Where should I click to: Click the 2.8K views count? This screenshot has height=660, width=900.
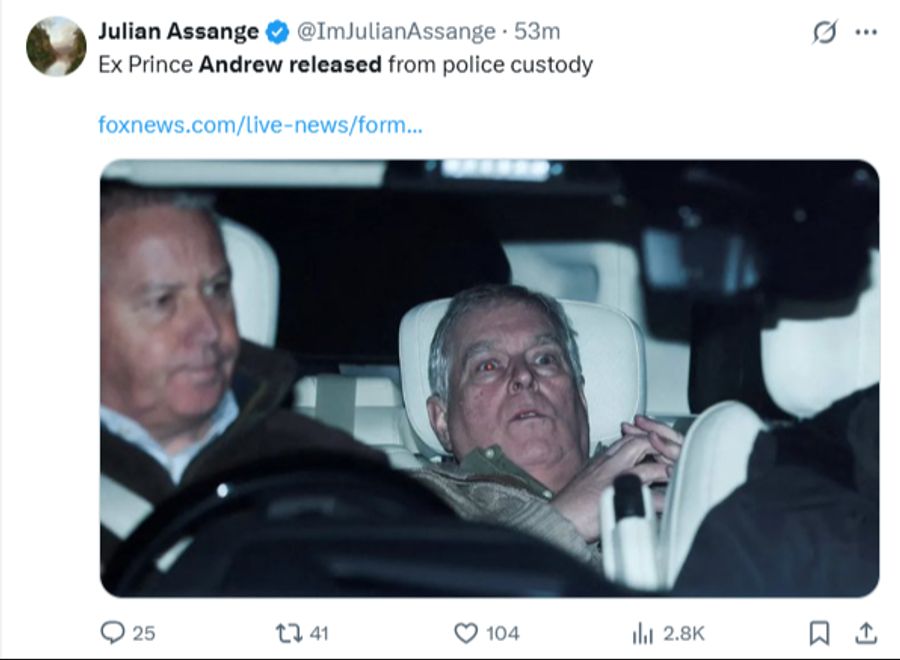click(684, 633)
